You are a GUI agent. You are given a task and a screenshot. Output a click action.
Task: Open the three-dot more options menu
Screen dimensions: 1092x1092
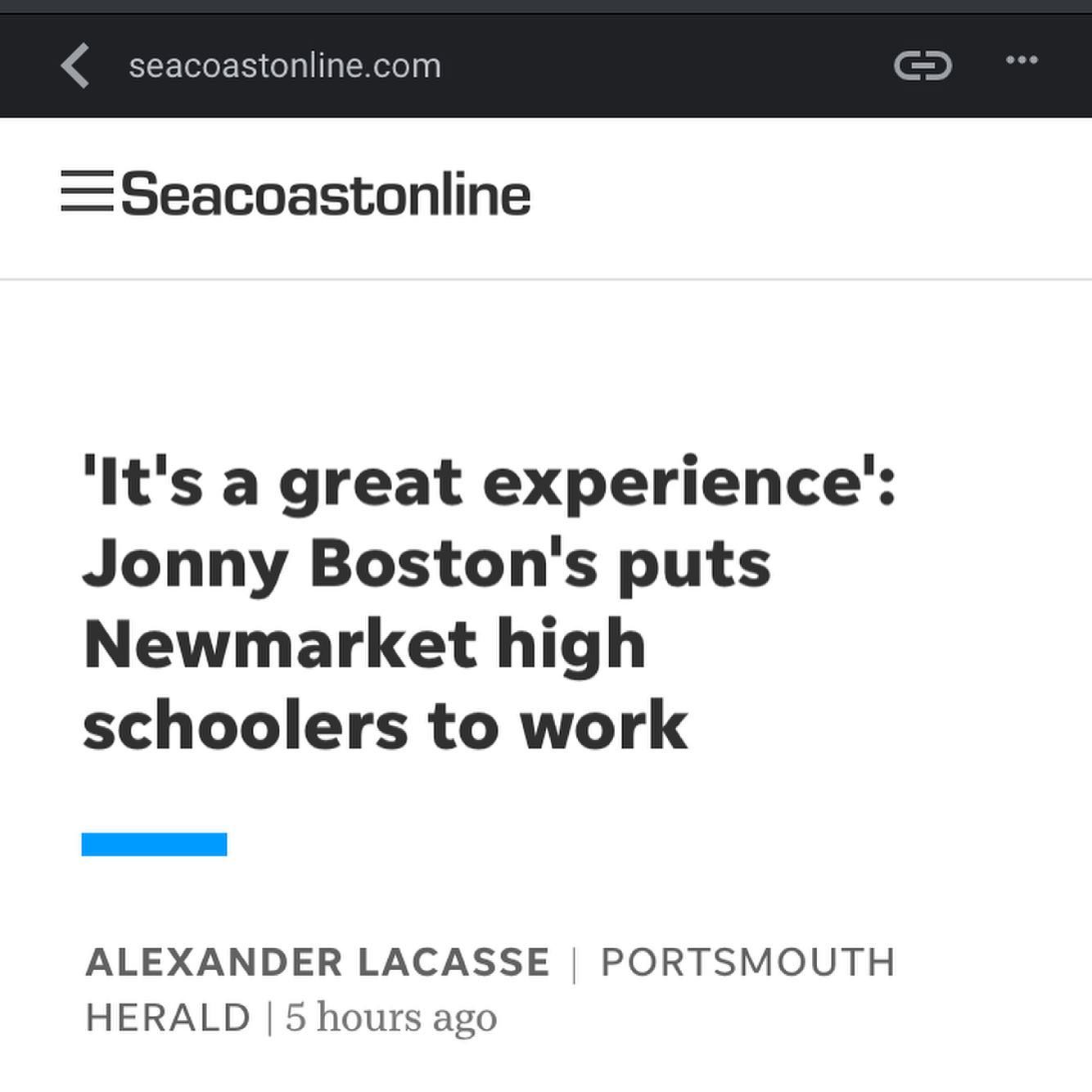point(1022,60)
